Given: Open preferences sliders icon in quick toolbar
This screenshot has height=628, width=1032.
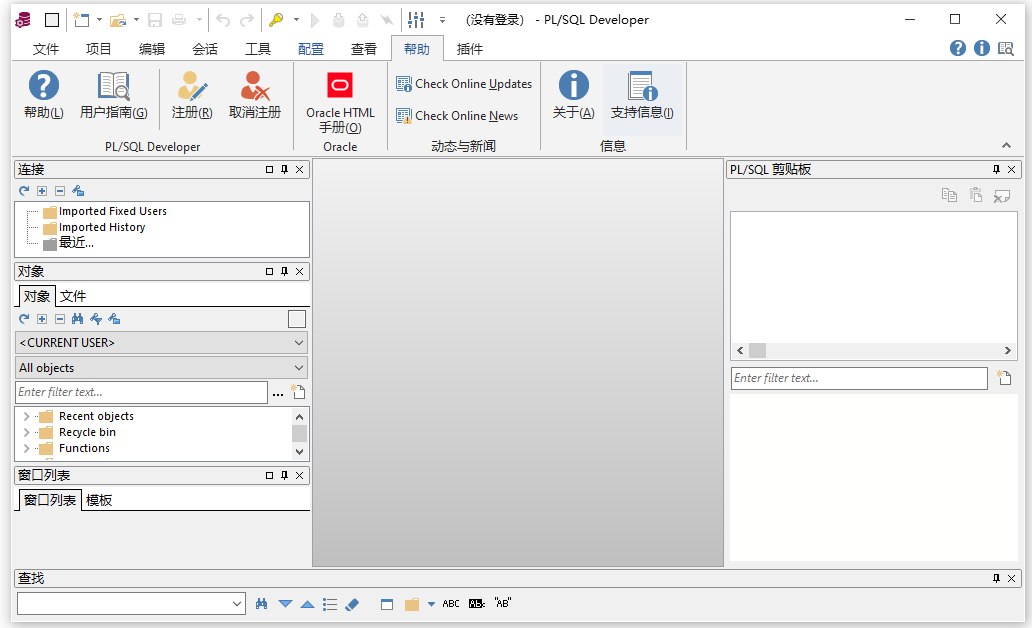Looking at the screenshot, I should [416, 20].
